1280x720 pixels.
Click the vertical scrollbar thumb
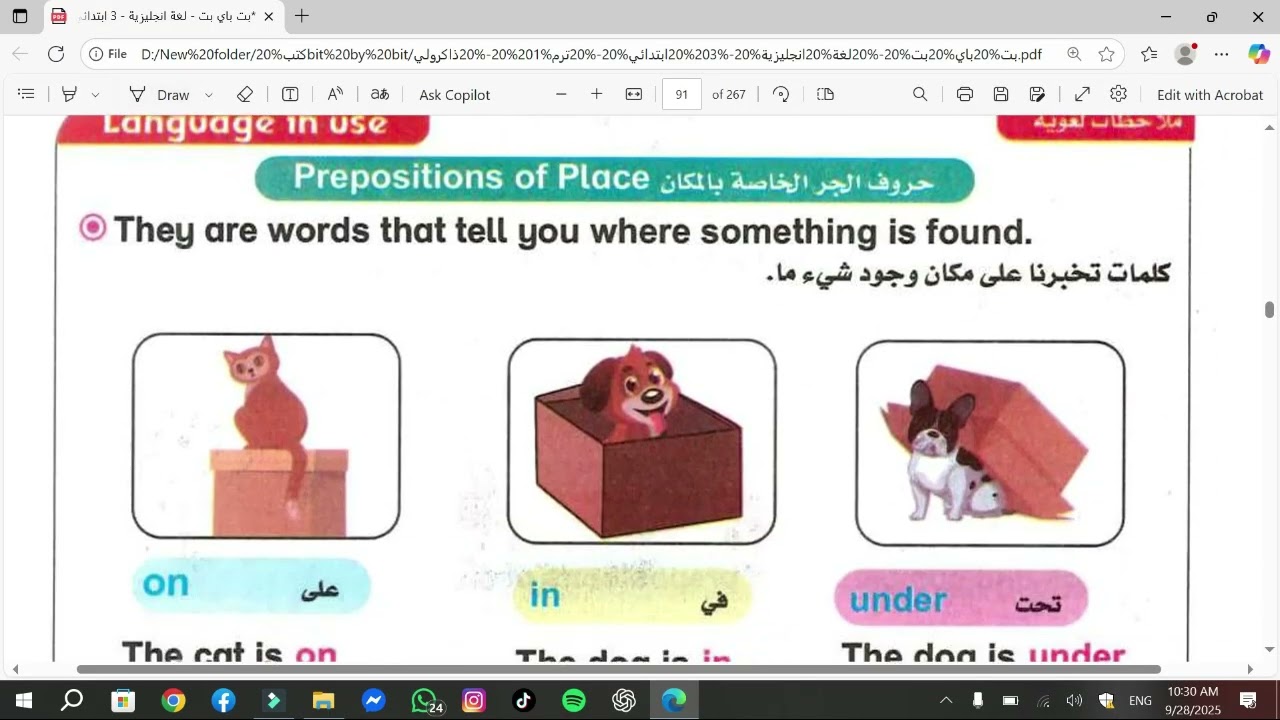point(1270,310)
